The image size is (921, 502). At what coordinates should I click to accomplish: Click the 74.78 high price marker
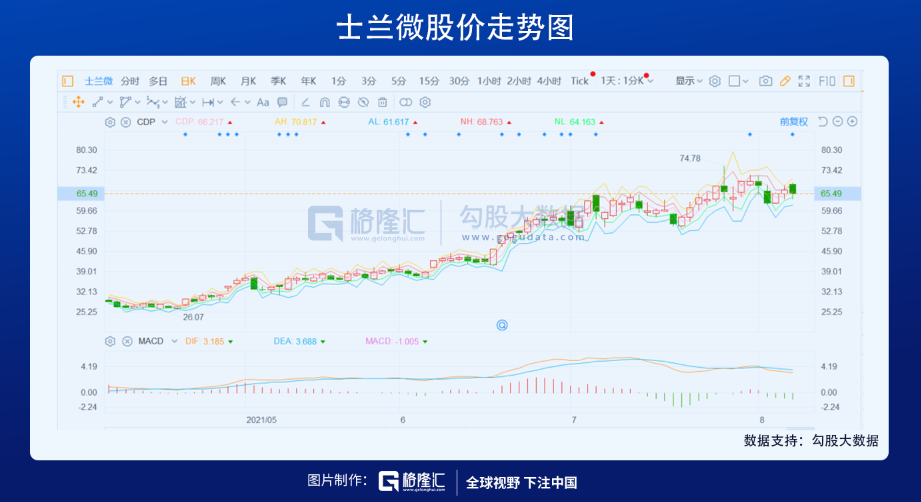click(690, 158)
